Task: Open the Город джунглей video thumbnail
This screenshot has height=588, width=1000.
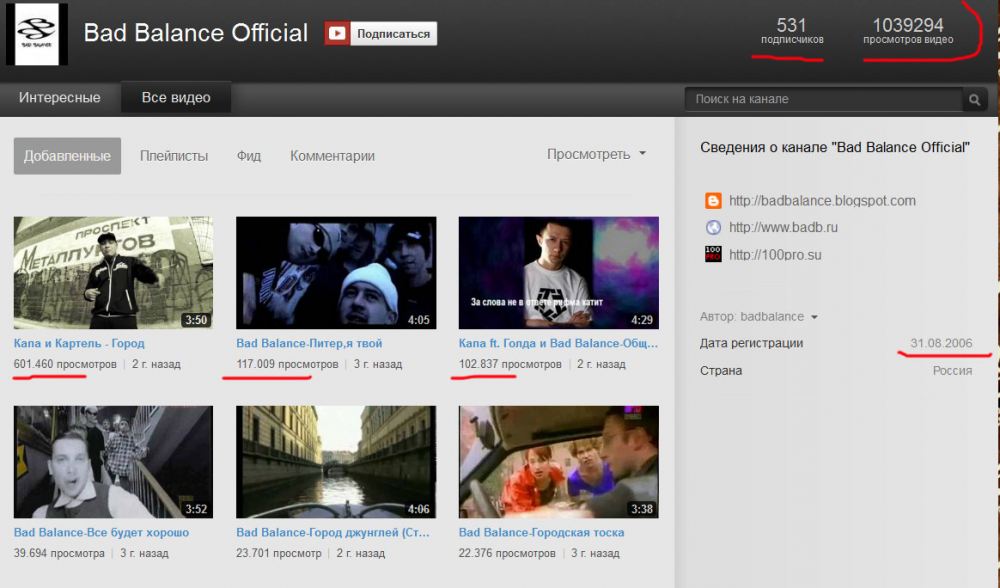Action: click(x=336, y=462)
